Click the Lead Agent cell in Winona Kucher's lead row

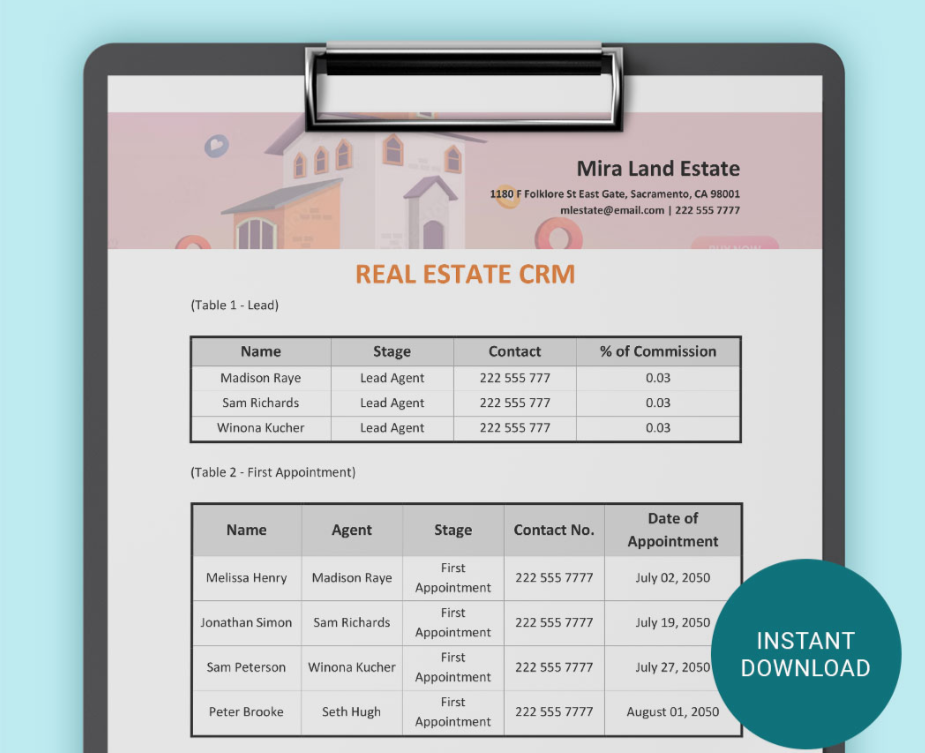coord(392,428)
